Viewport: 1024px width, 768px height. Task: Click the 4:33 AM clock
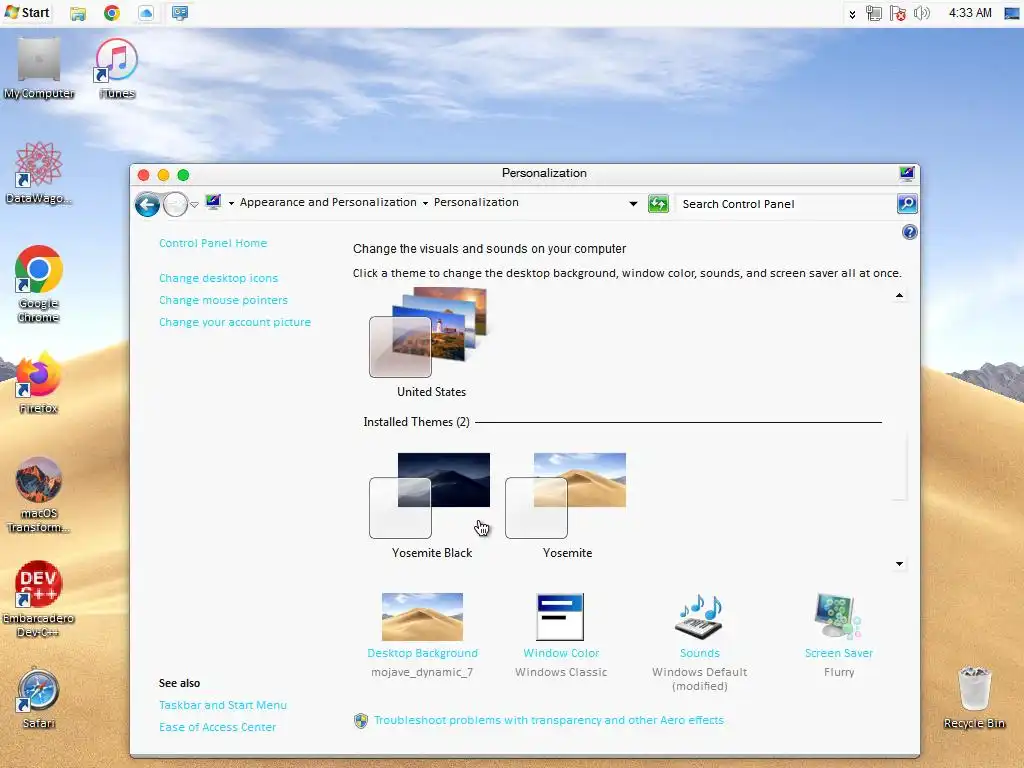pos(970,13)
